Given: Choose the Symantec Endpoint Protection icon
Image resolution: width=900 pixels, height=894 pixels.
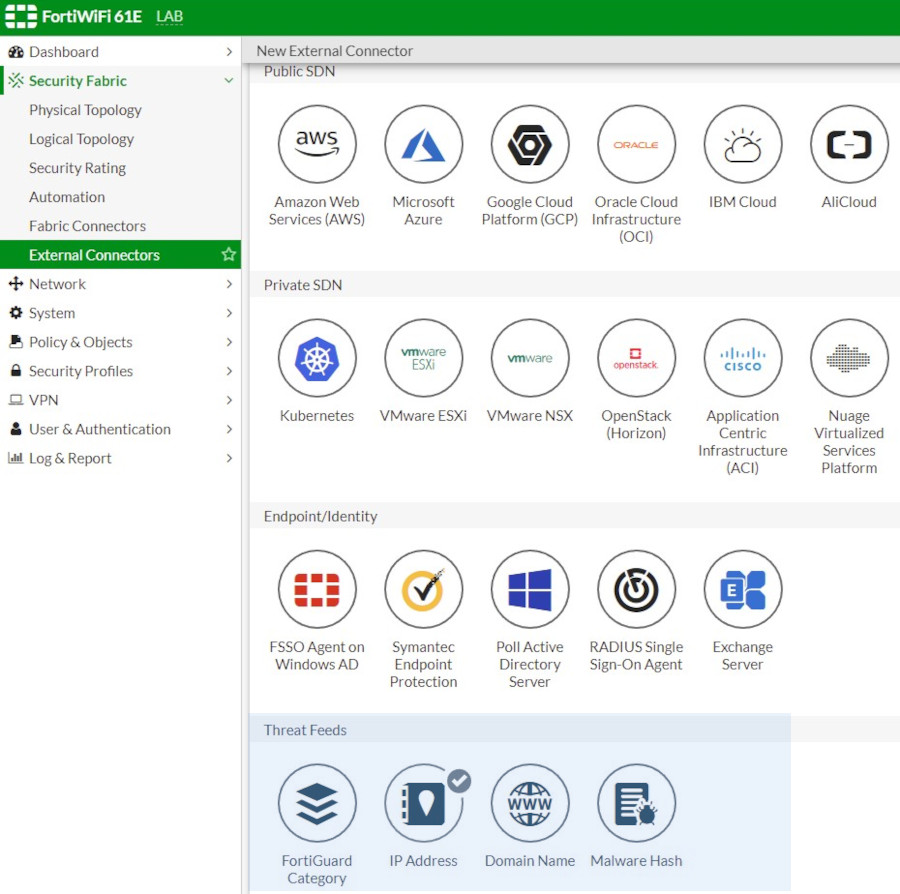Looking at the screenshot, I should [x=424, y=589].
